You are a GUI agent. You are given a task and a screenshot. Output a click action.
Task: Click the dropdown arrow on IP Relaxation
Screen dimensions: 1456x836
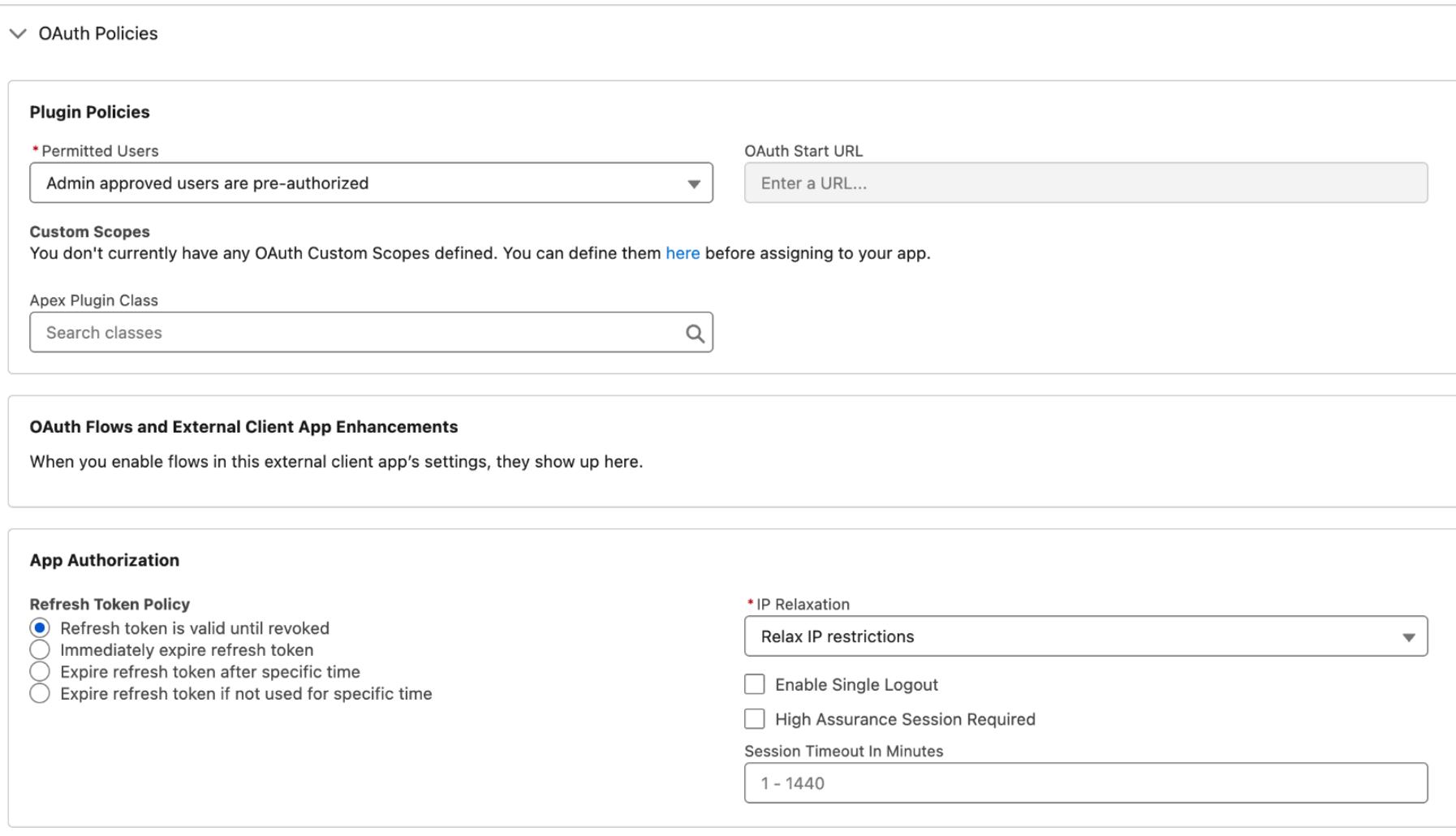(x=1411, y=636)
